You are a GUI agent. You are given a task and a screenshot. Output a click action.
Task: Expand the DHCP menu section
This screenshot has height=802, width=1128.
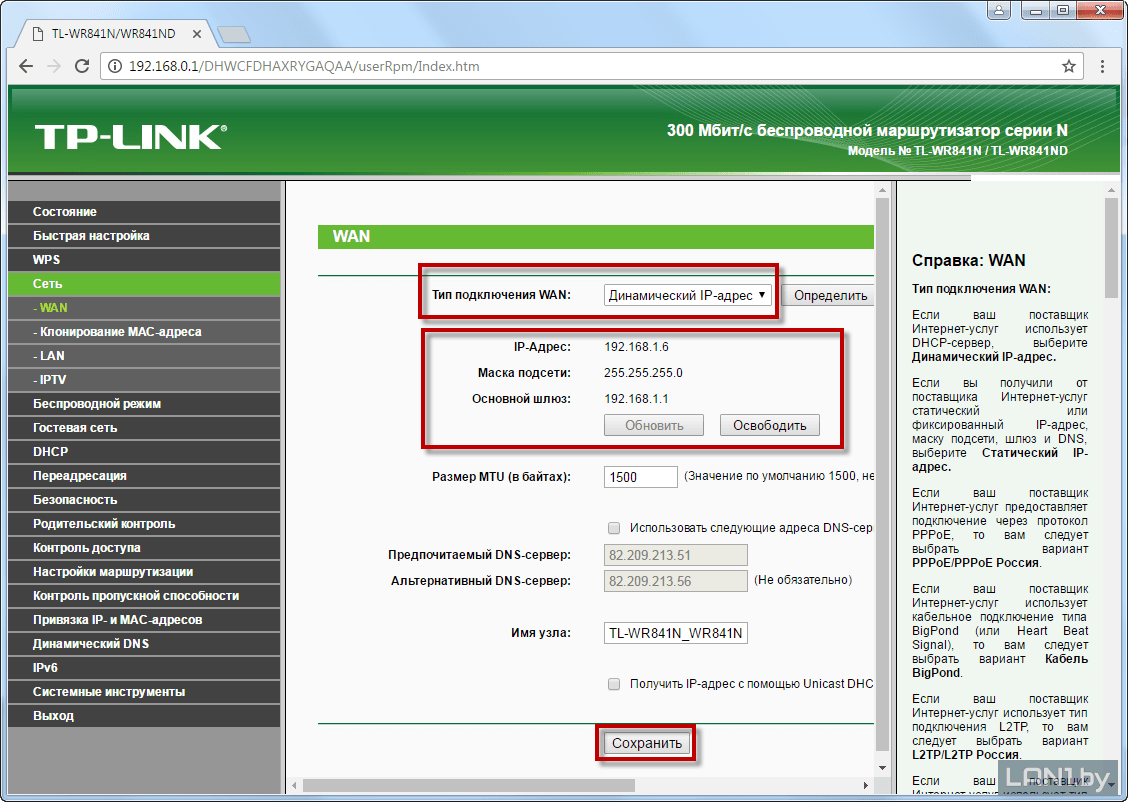[x=51, y=452]
